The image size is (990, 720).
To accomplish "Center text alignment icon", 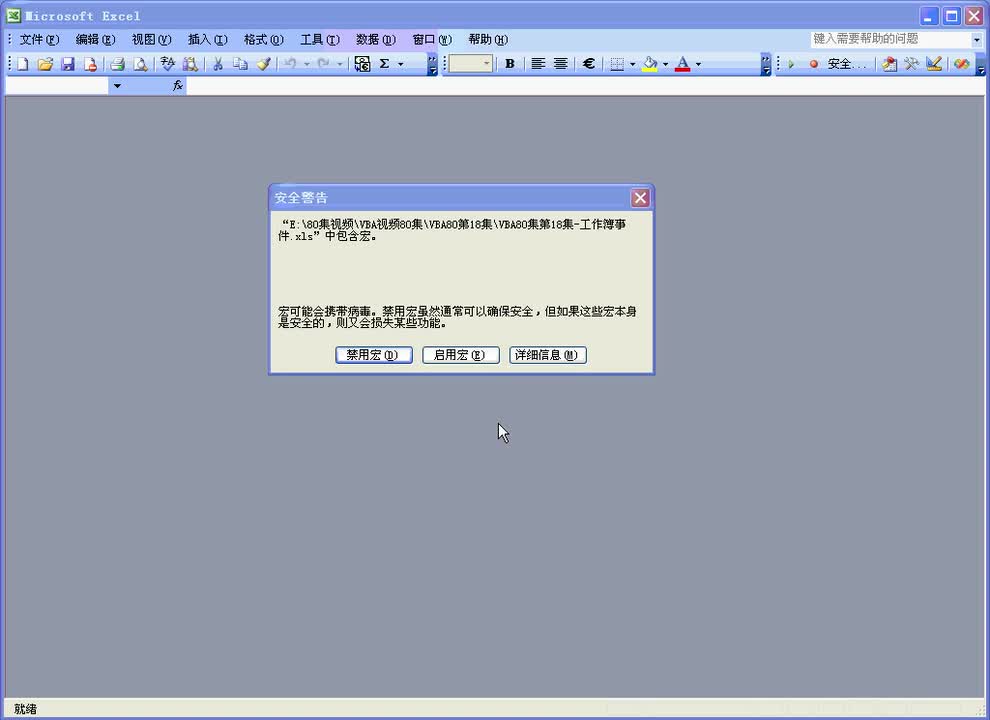I will [561, 64].
